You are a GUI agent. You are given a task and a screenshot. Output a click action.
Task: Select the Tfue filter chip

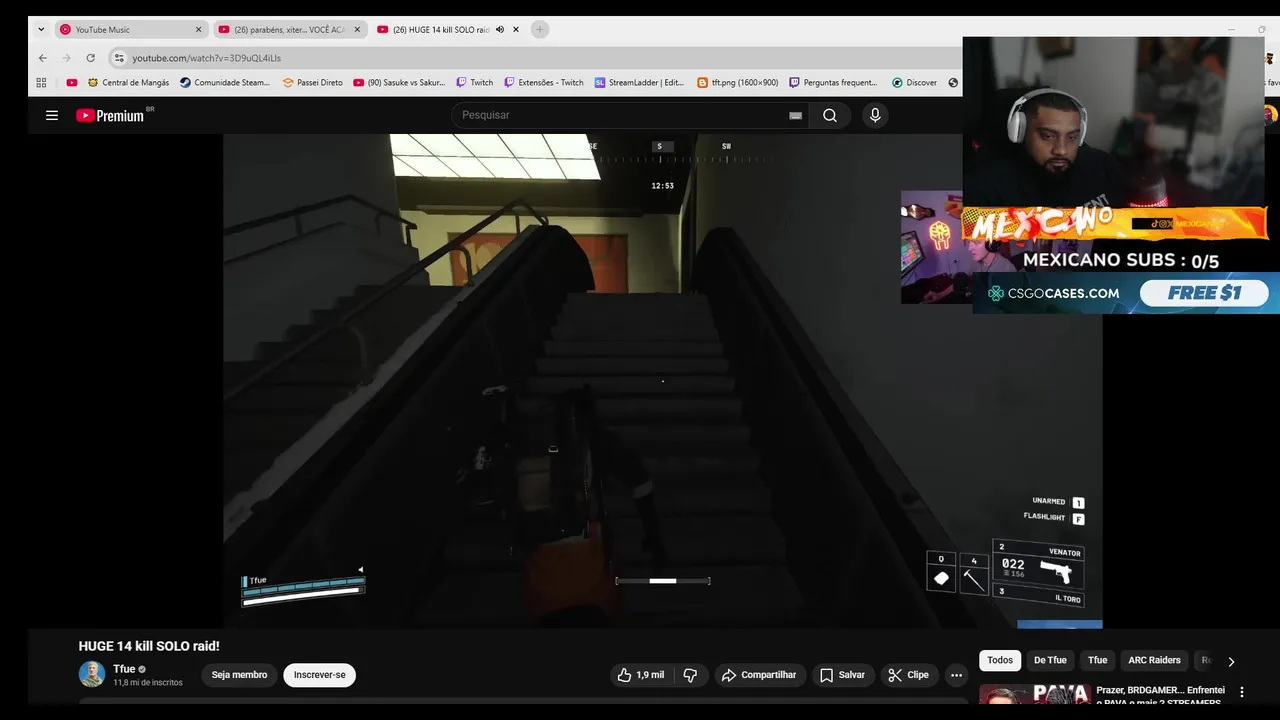[x=1098, y=660]
